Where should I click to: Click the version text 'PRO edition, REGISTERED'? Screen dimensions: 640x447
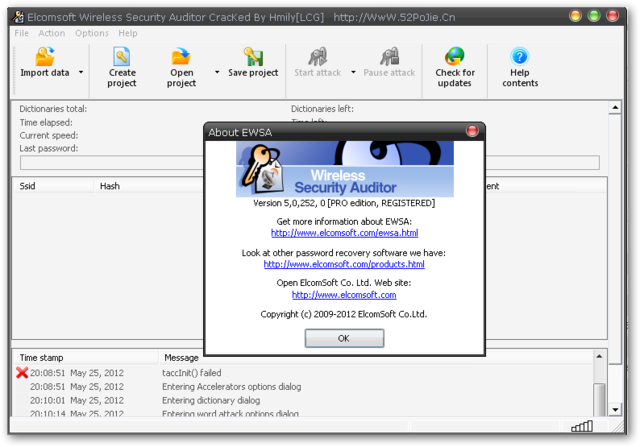[381, 203]
